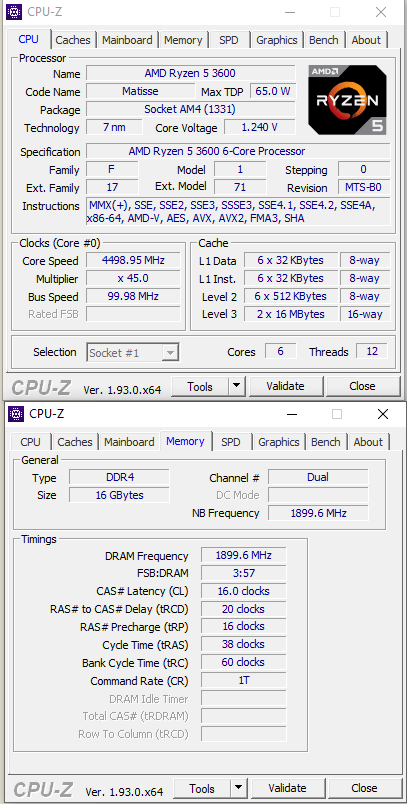This screenshot has height=804, width=407.
Task: Click Core Speed value 4498.95 MHz
Action: pos(133,260)
